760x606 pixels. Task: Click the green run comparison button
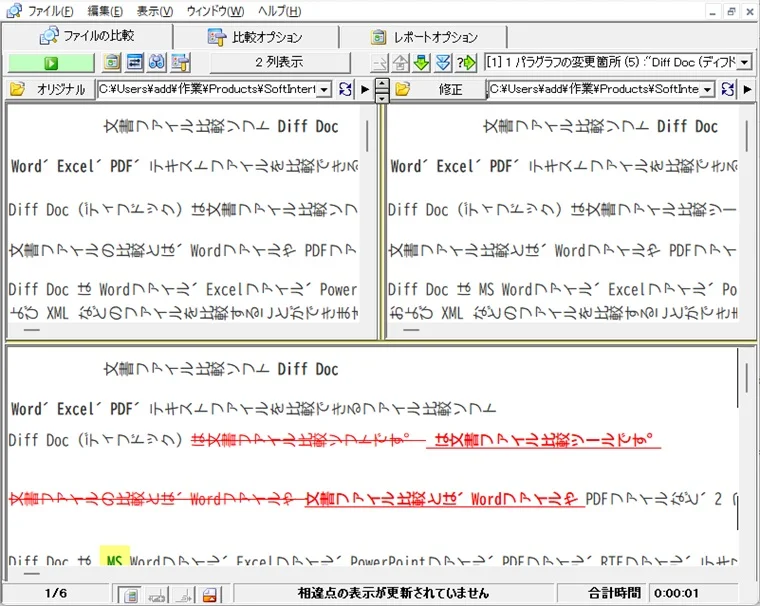point(51,63)
